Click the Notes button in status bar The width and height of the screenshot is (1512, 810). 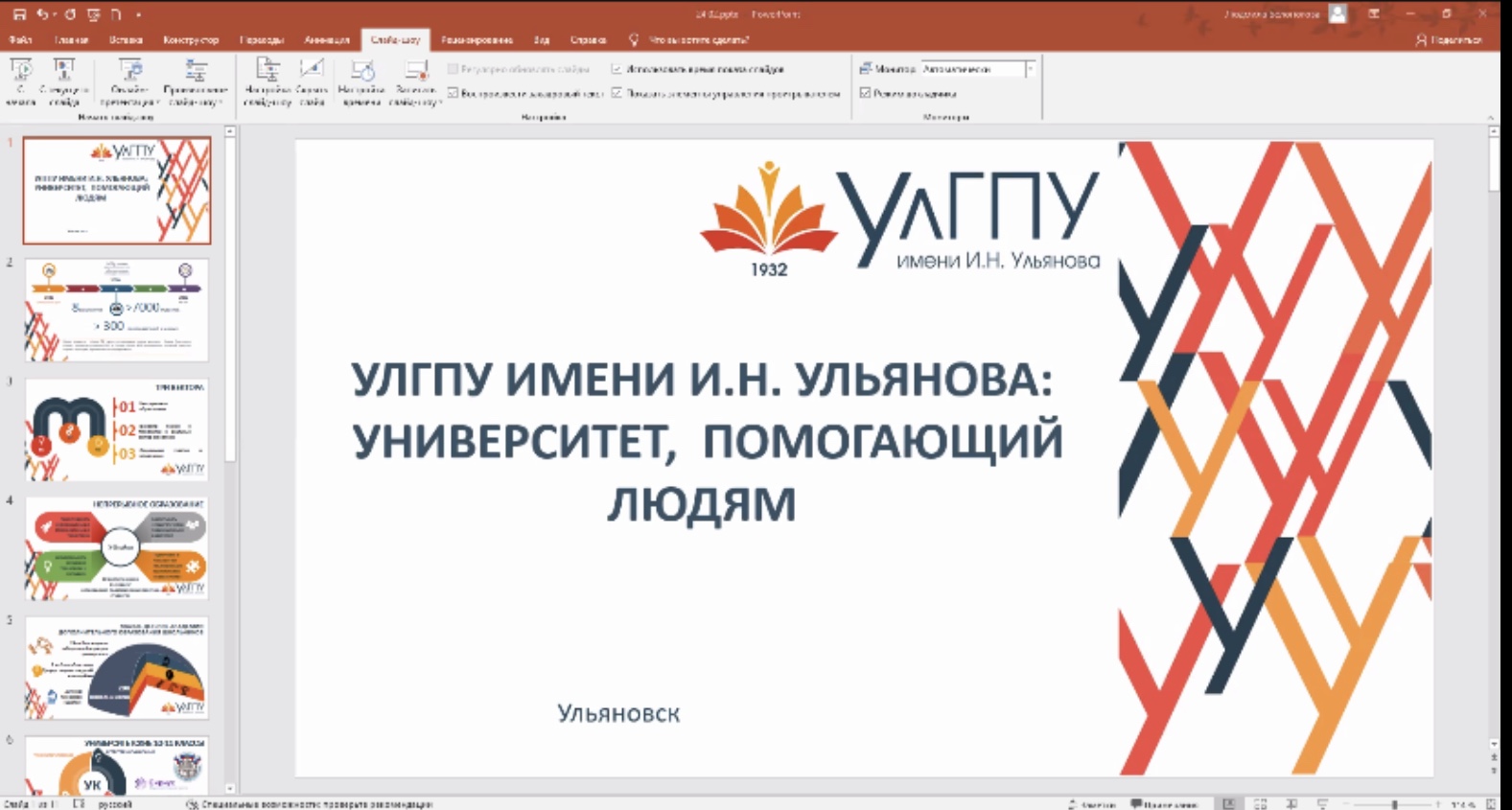1092,803
